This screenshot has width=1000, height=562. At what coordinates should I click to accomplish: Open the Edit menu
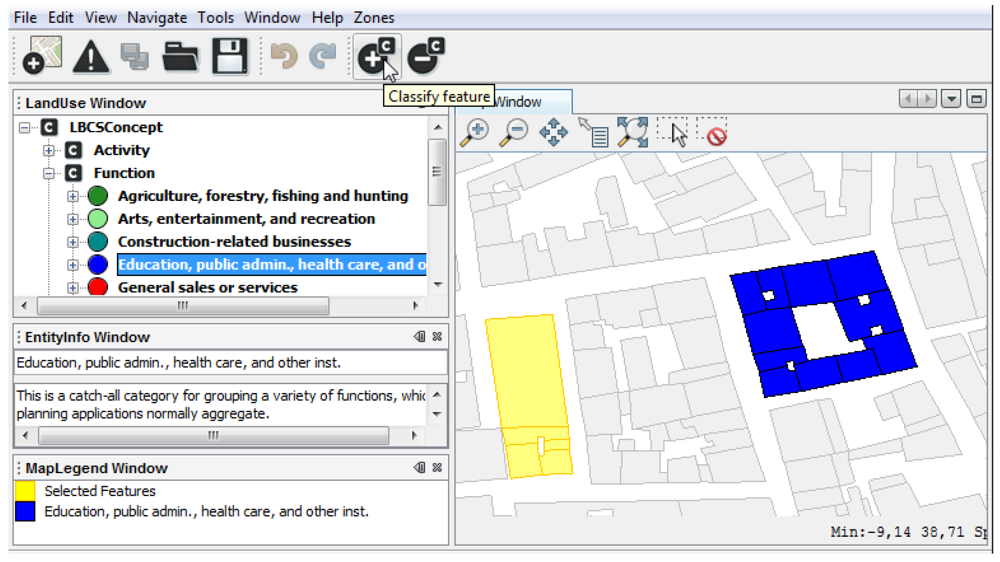(61, 17)
